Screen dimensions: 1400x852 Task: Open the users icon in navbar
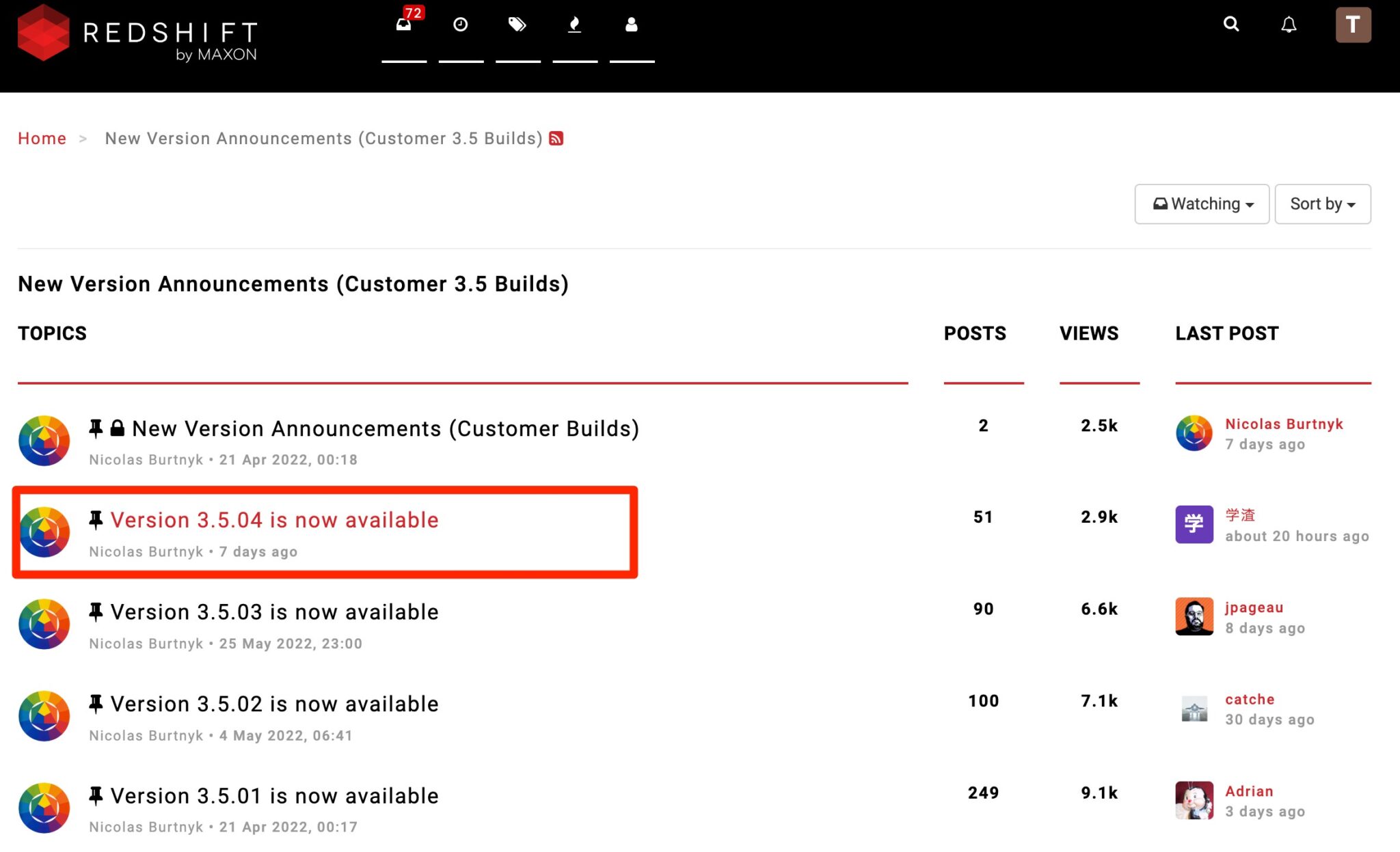pyautogui.click(x=632, y=25)
